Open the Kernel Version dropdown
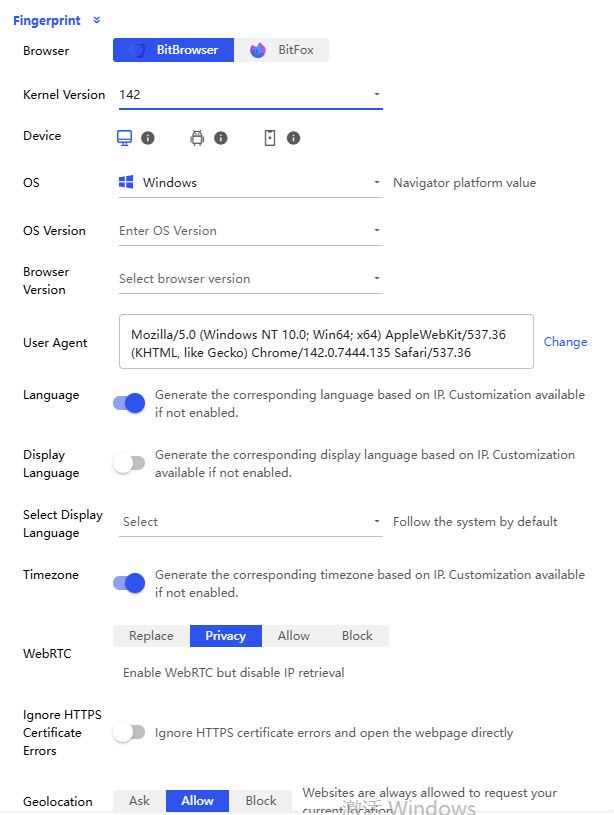Image resolution: width=614 pixels, height=815 pixels. click(376, 94)
